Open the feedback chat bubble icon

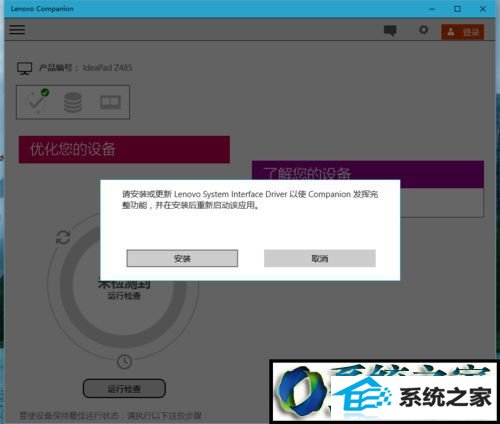pyautogui.click(x=390, y=31)
